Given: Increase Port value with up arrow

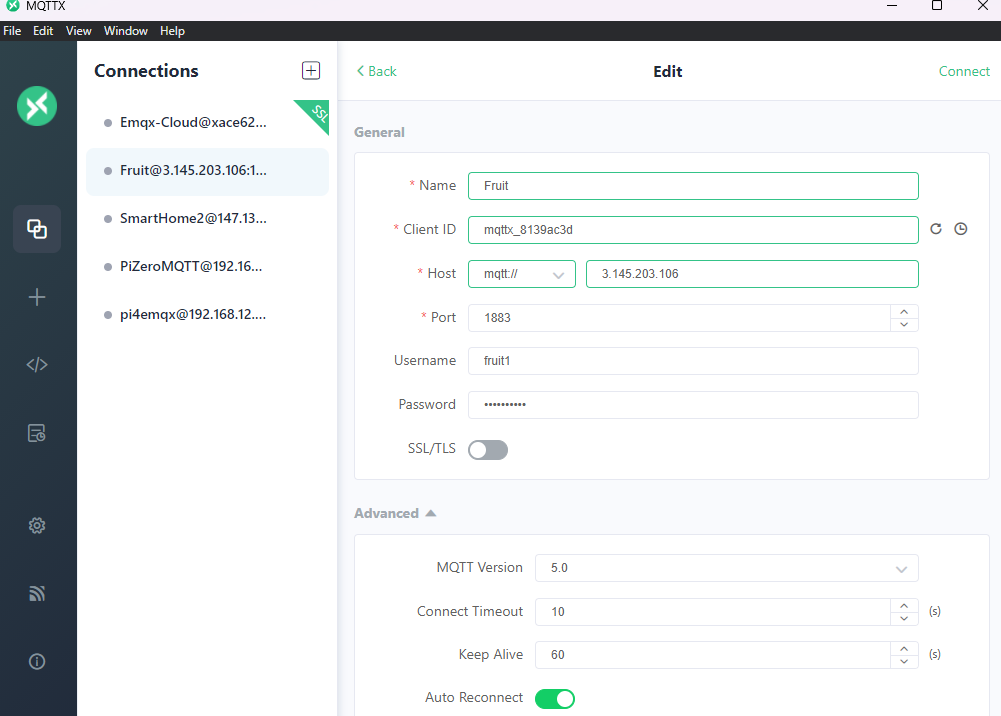Looking at the screenshot, I should tap(904, 311).
